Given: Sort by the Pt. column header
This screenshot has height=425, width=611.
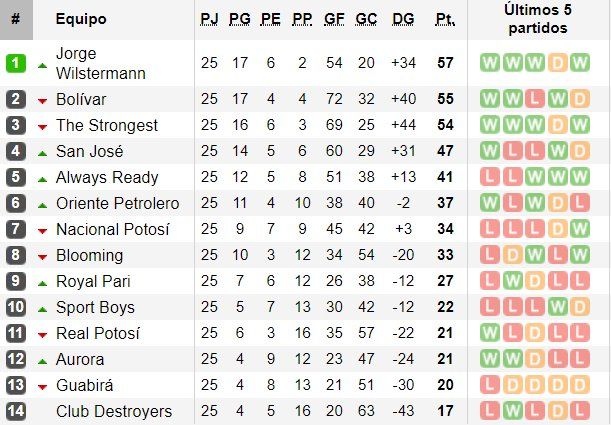Looking at the screenshot, I should 445,19.
